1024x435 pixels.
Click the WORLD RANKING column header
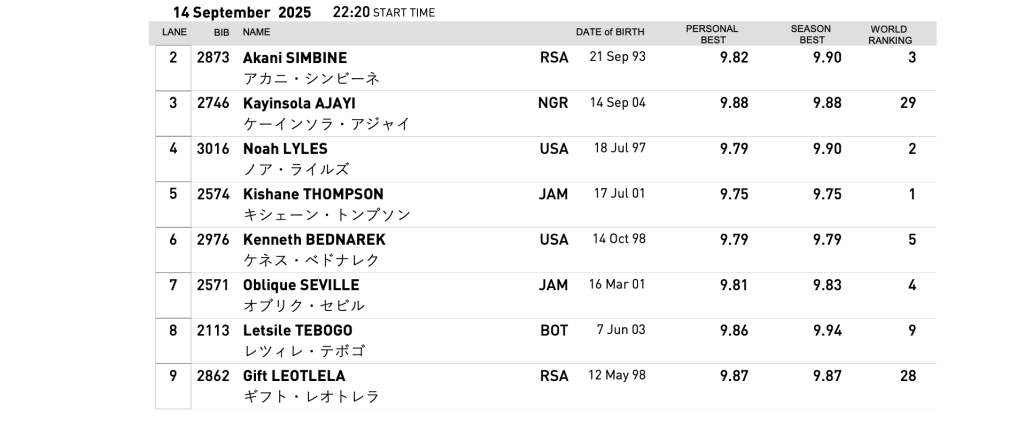pos(889,35)
